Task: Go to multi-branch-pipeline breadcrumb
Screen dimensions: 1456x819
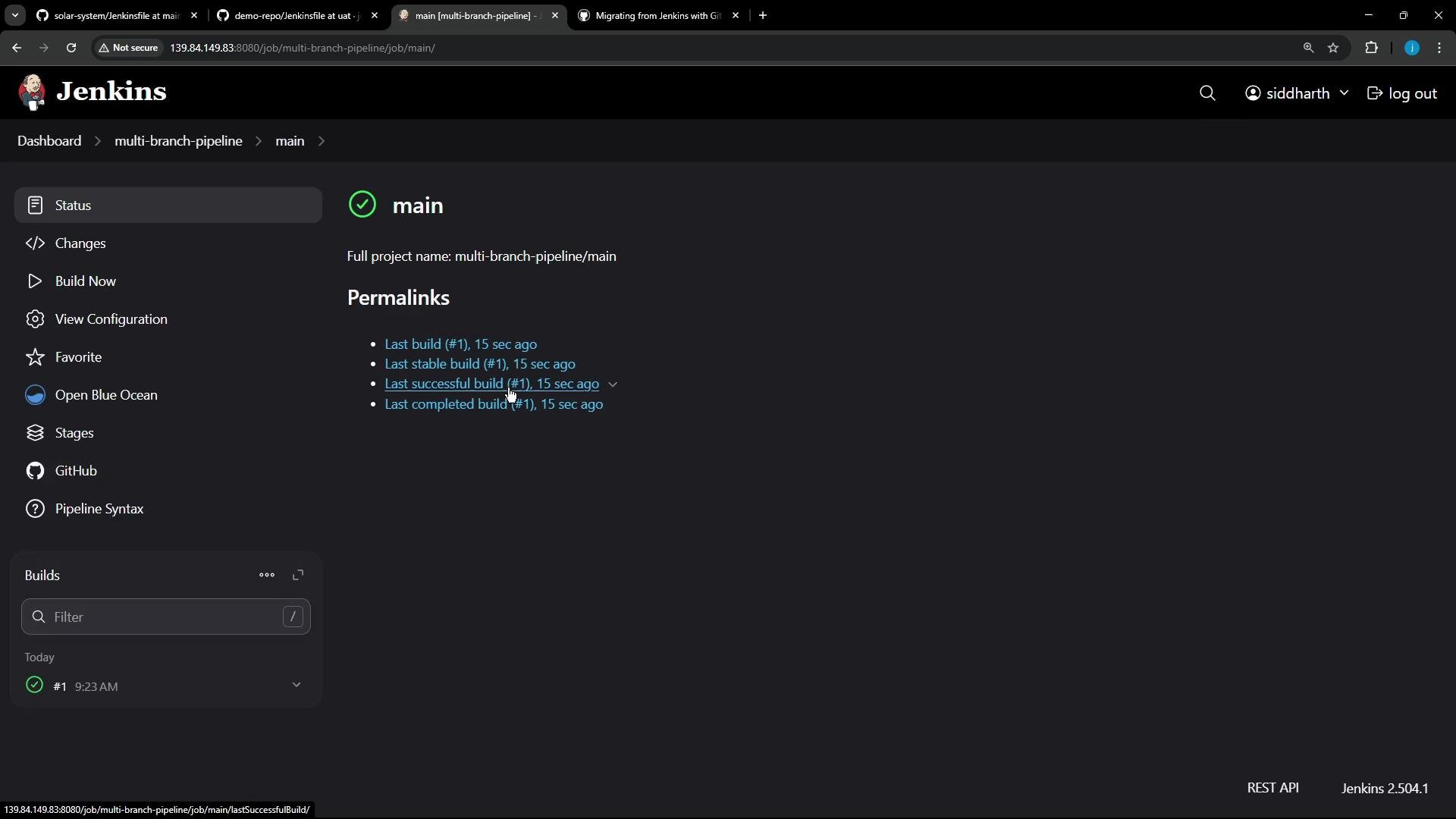Action: [178, 141]
